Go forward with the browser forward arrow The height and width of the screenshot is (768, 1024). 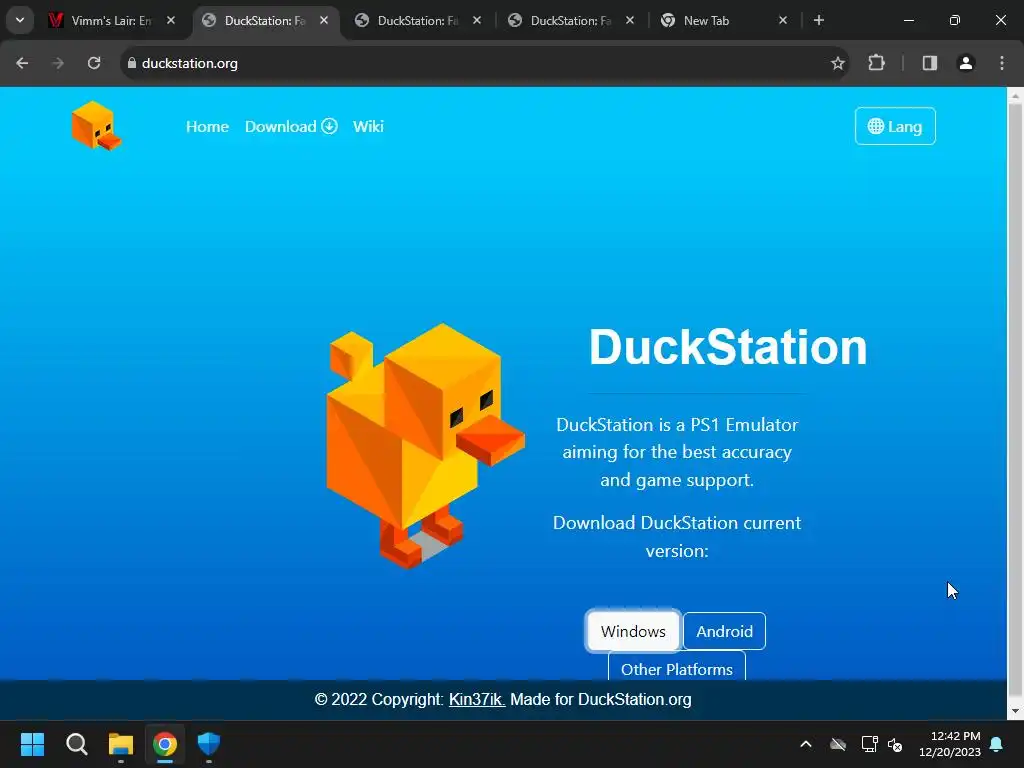coord(58,63)
